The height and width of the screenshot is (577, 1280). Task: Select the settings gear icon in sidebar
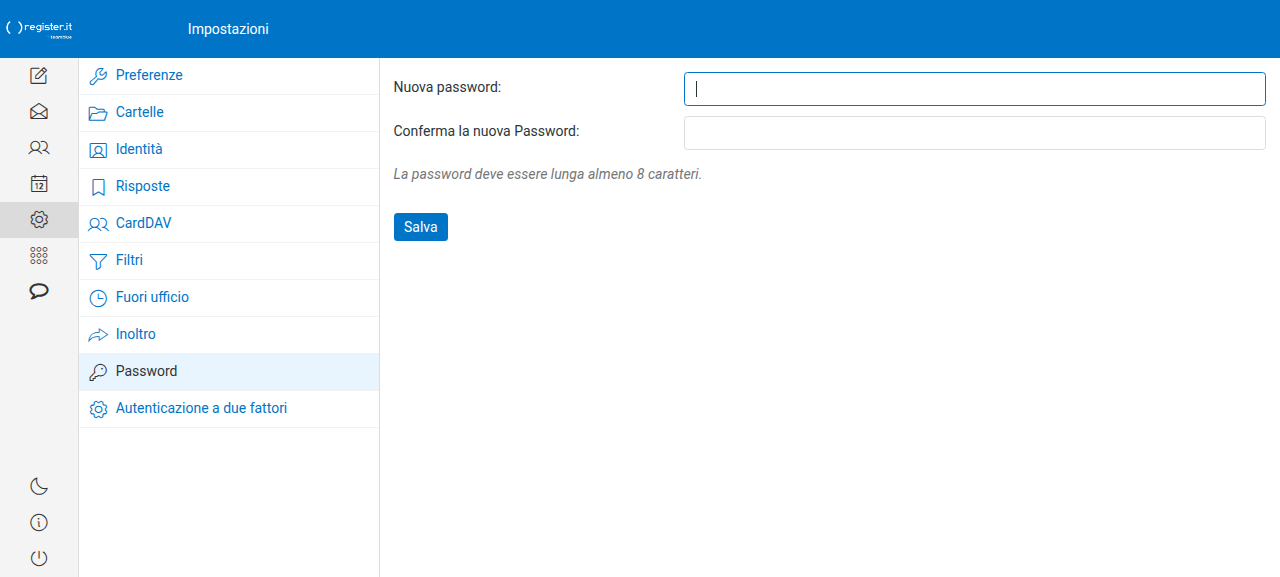(39, 219)
